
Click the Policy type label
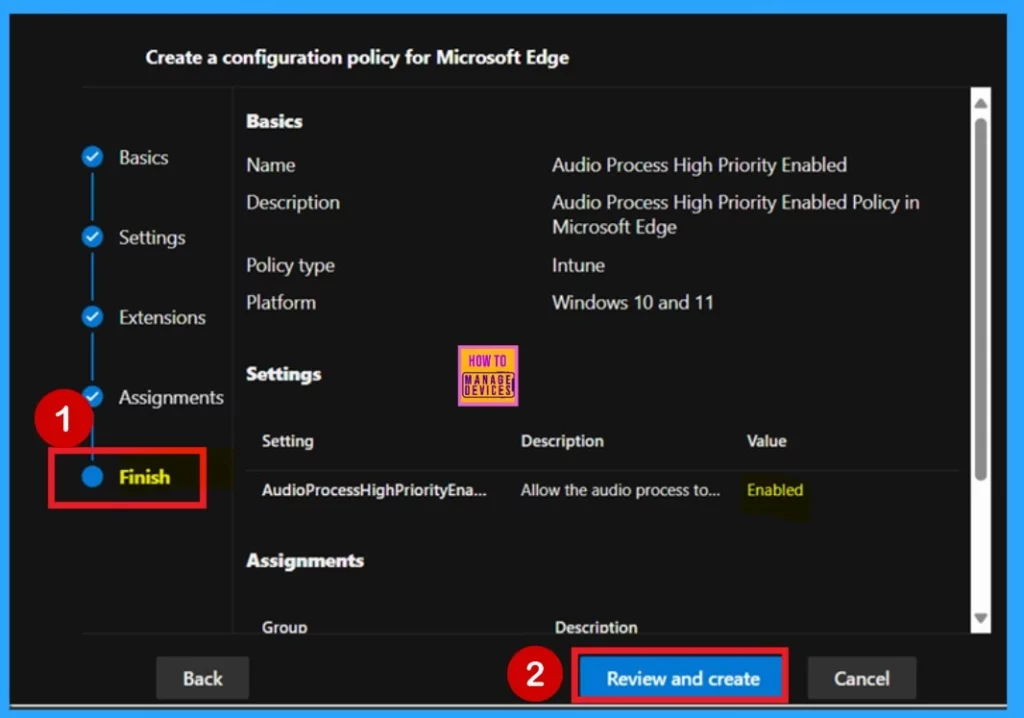[290, 266]
